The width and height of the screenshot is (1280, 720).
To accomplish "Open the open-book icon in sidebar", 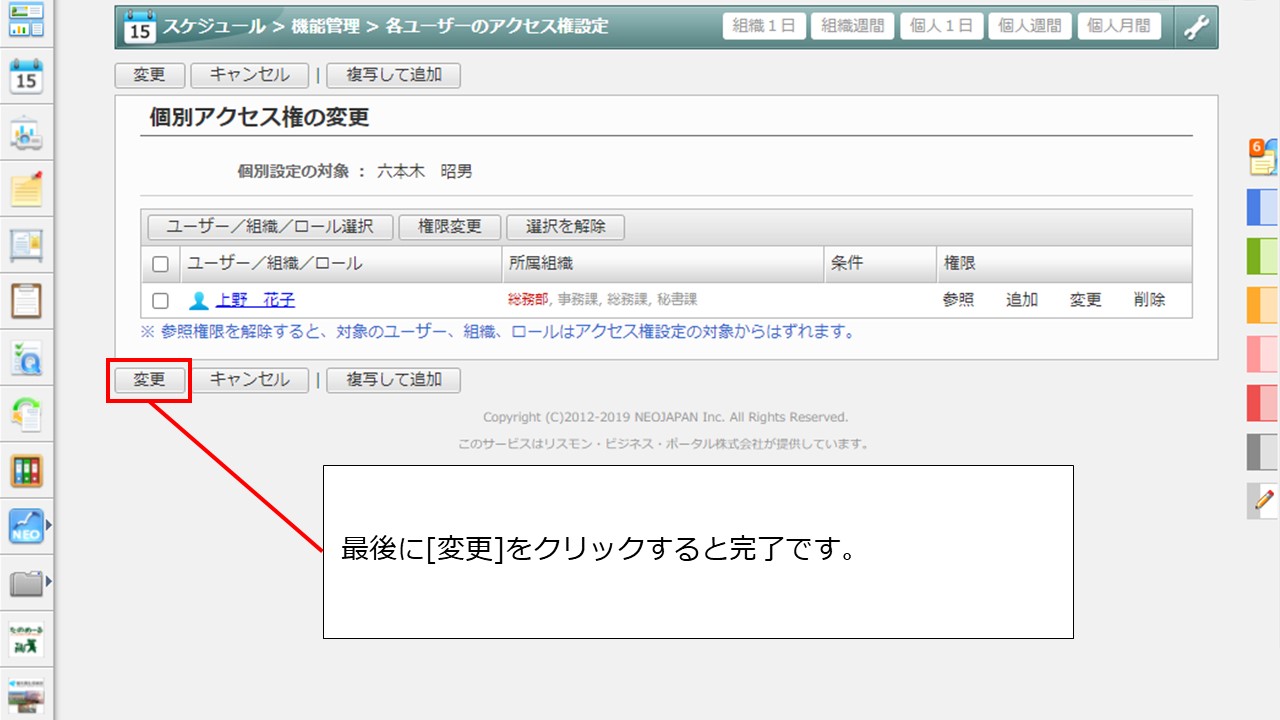I will click(26, 245).
